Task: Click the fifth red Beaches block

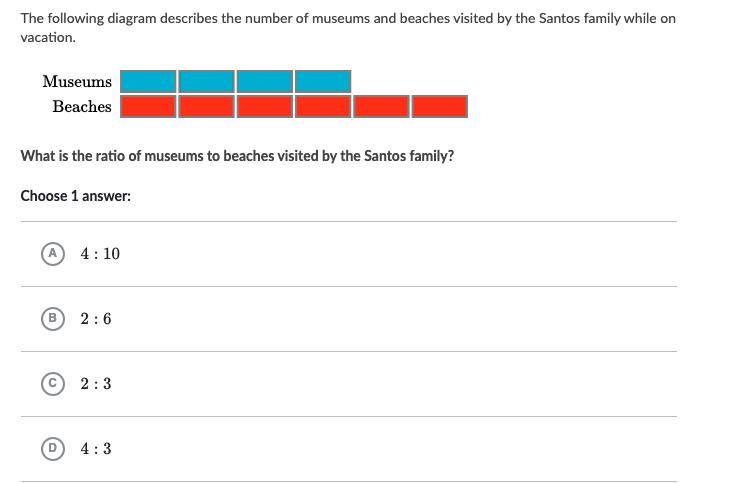Action: (x=381, y=106)
